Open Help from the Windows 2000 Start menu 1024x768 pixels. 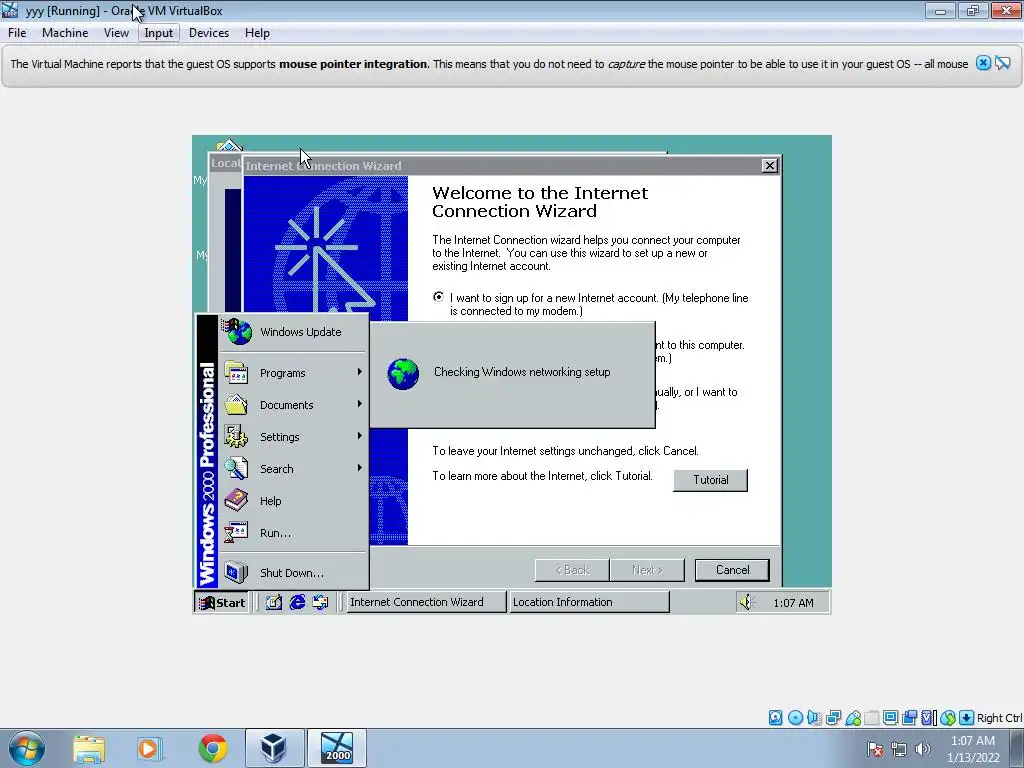coord(293,501)
